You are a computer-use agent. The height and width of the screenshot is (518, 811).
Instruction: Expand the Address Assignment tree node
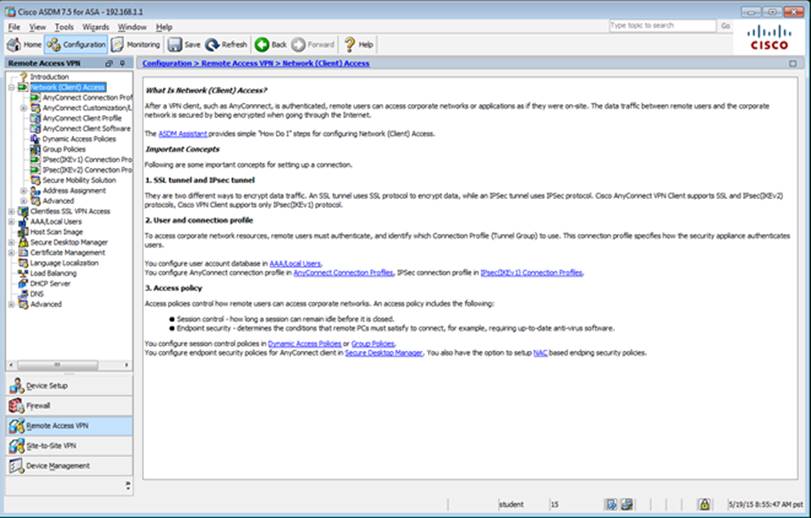click(x=24, y=190)
